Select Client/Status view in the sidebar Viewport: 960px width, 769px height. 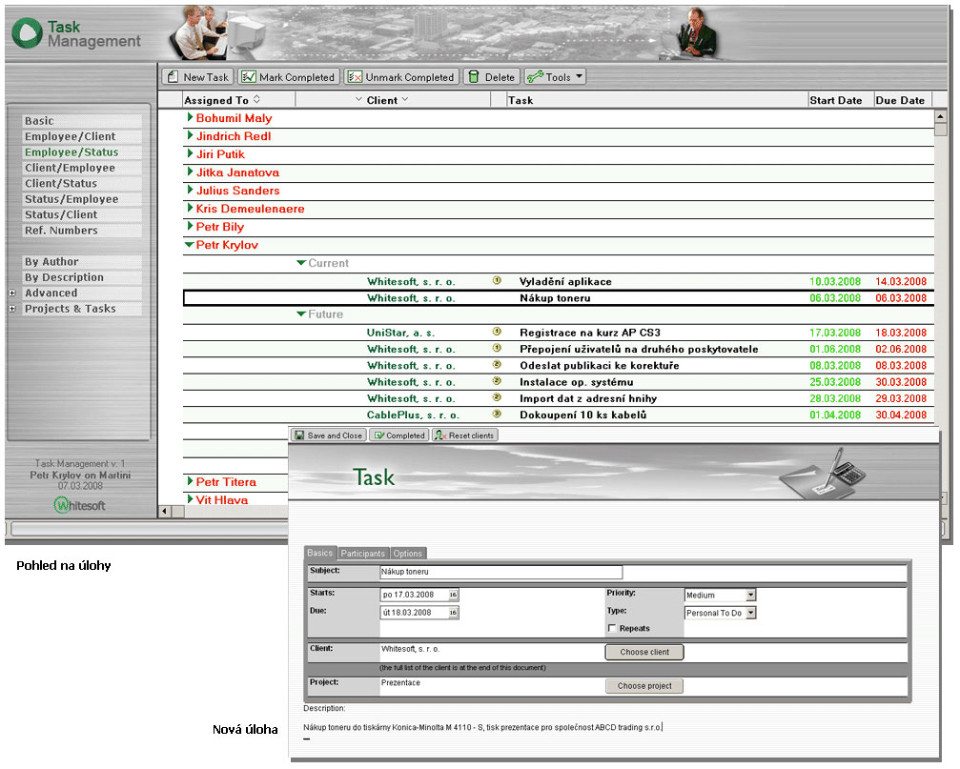(x=61, y=184)
